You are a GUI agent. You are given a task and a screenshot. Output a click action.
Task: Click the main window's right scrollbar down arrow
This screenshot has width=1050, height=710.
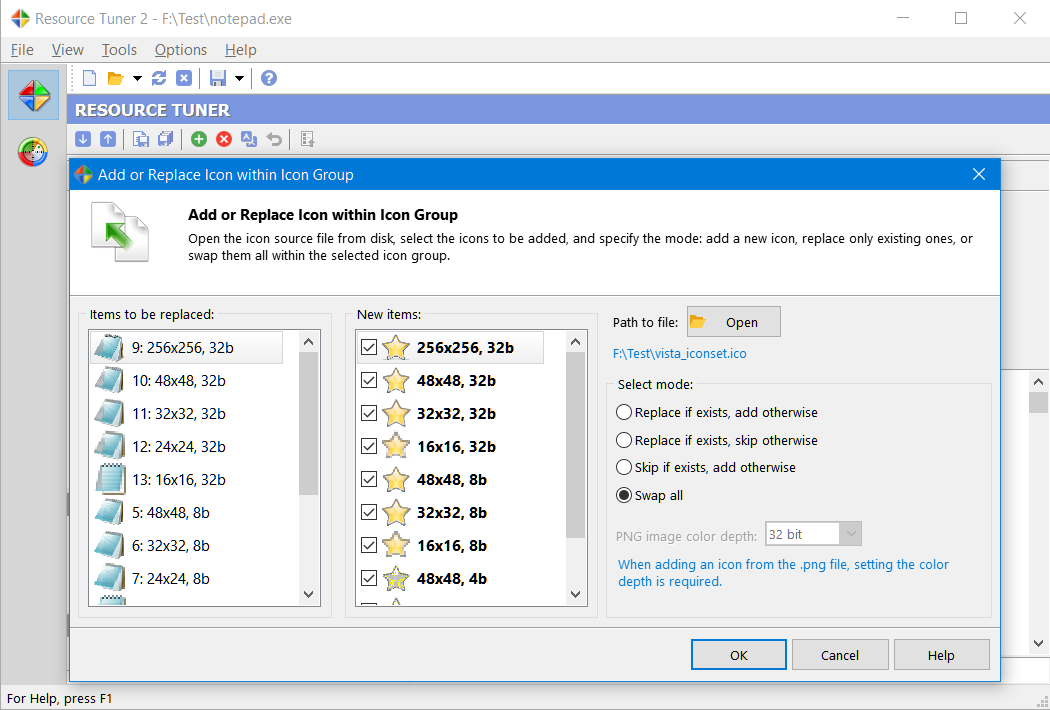[x=1039, y=643]
